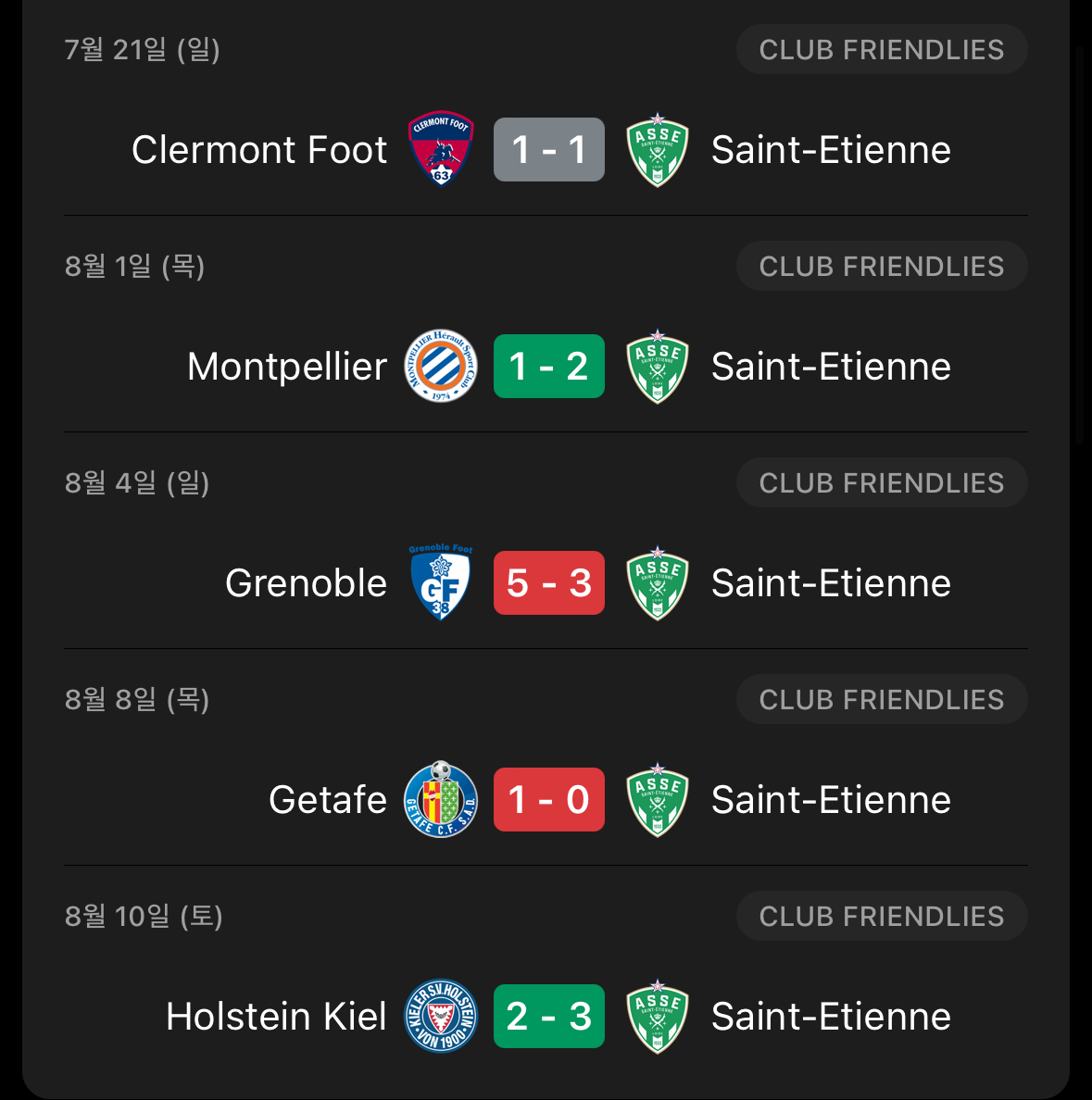Click Saint-Etienne crest in Clermont Foot match

657,149
